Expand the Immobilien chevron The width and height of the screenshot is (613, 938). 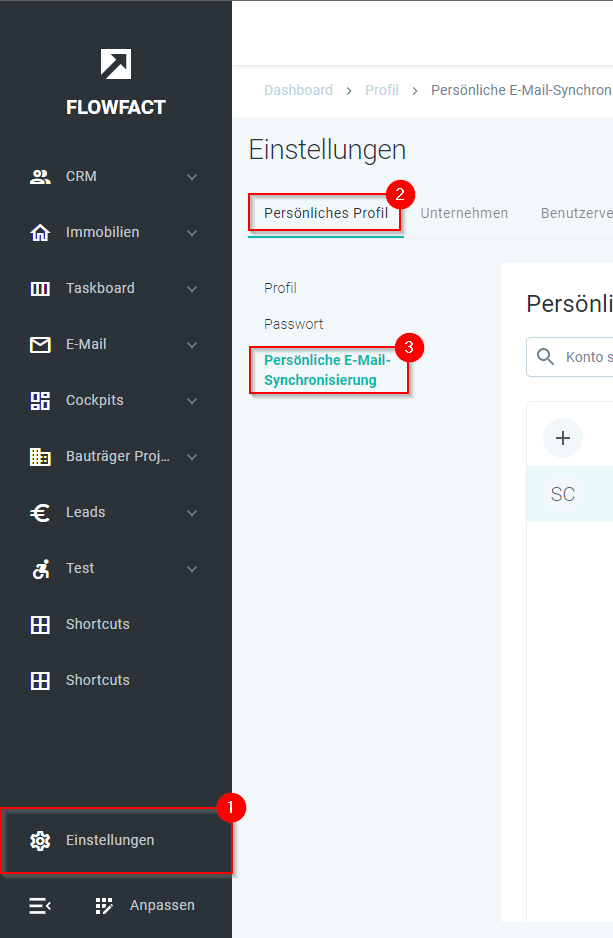coord(192,233)
